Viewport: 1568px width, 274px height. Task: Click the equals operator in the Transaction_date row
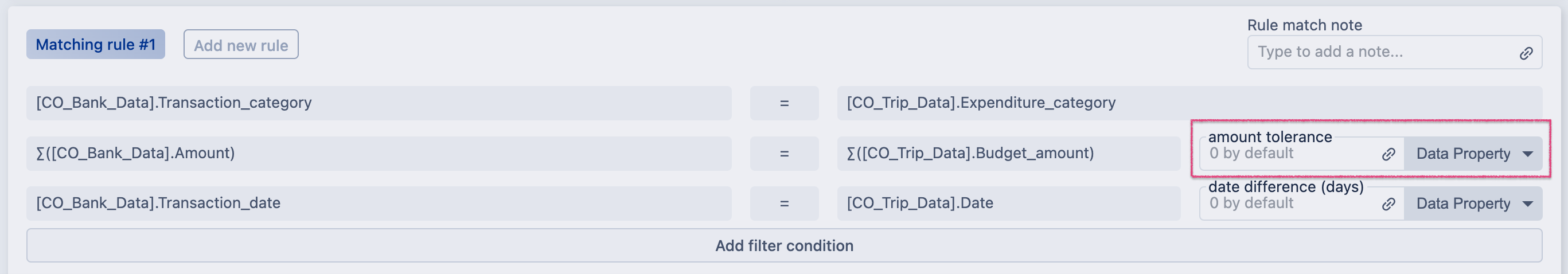point(784,203)
